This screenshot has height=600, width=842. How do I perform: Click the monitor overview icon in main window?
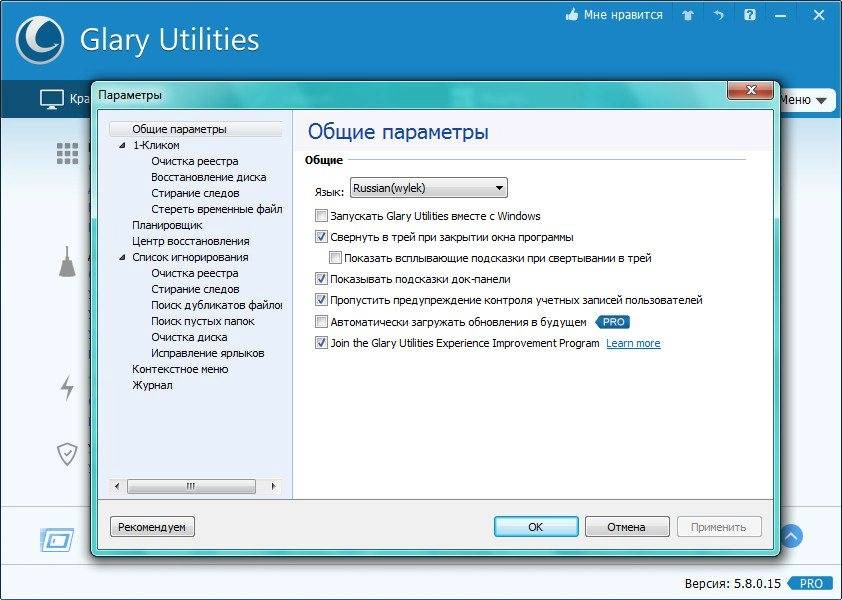click(x=52, y=99)
